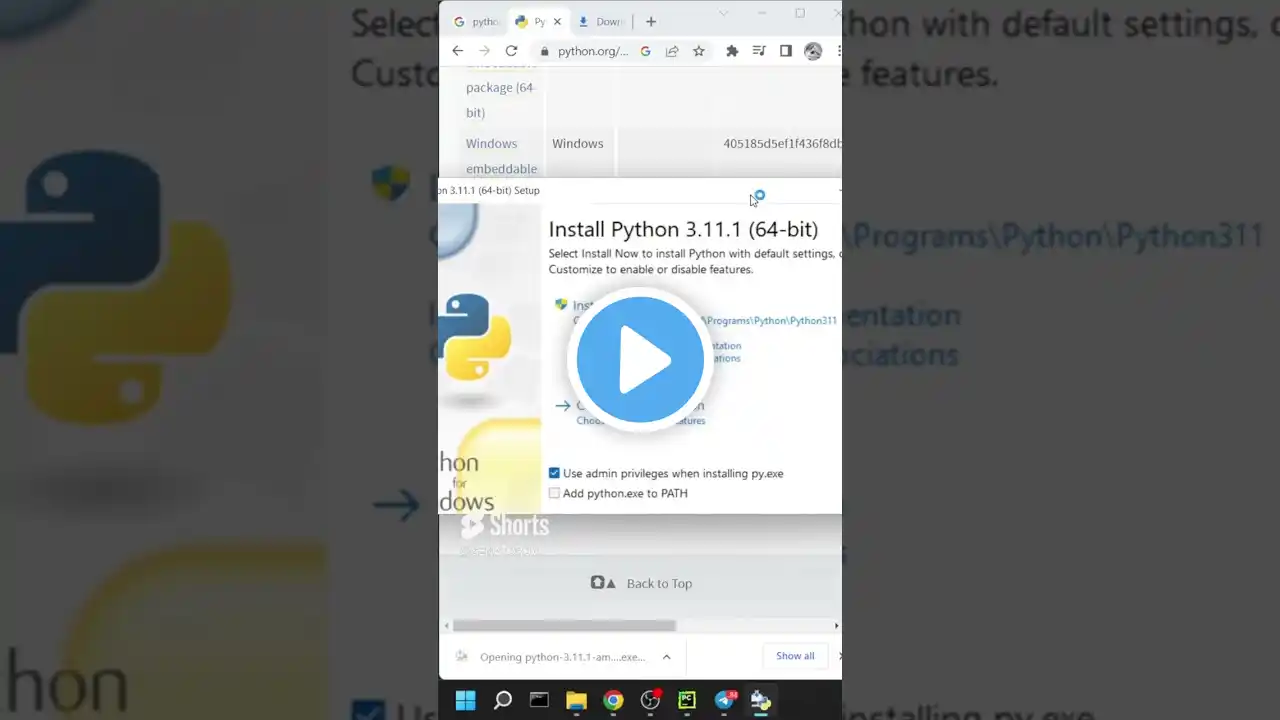Toggle Chrome side panel icon
Viewport: 1280px width, 720px height.
point(786,51)
